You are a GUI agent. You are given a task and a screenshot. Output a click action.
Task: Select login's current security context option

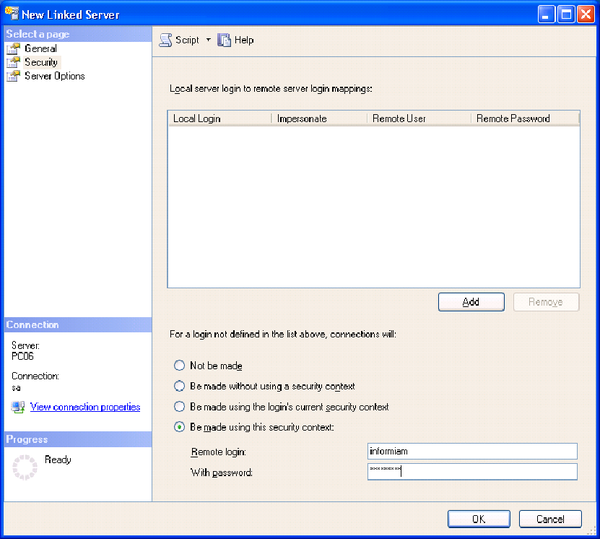pyautogui.click(x=180, y=407)
